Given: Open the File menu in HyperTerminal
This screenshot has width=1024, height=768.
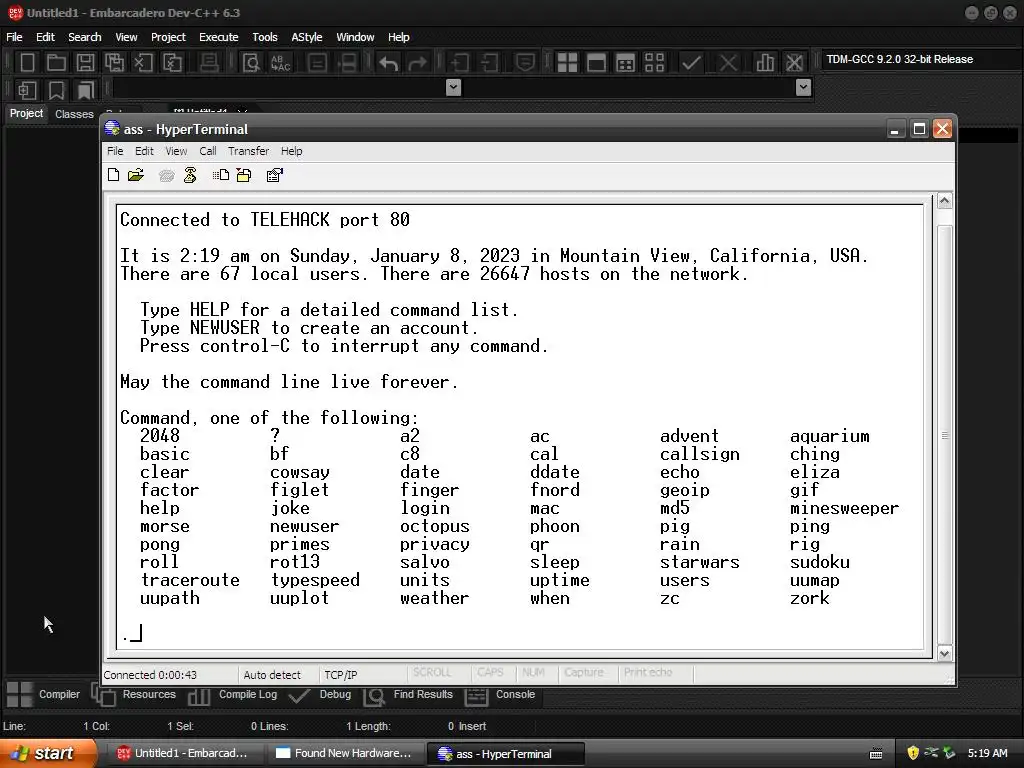Looking at the screenshot, I should pos(115,151).
